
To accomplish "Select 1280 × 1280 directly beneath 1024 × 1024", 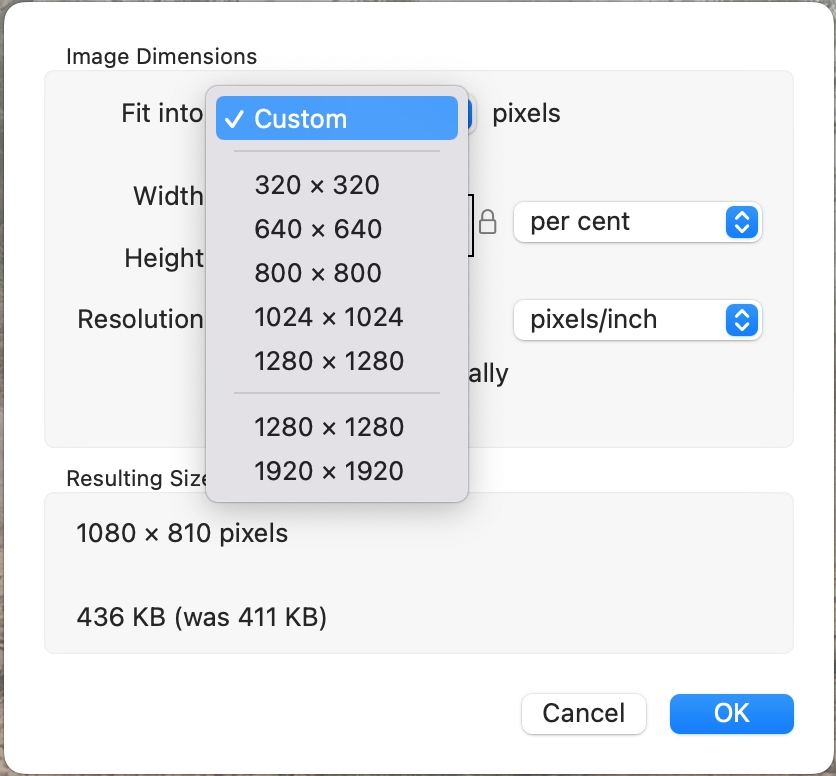I will click(x=328, y=361).
